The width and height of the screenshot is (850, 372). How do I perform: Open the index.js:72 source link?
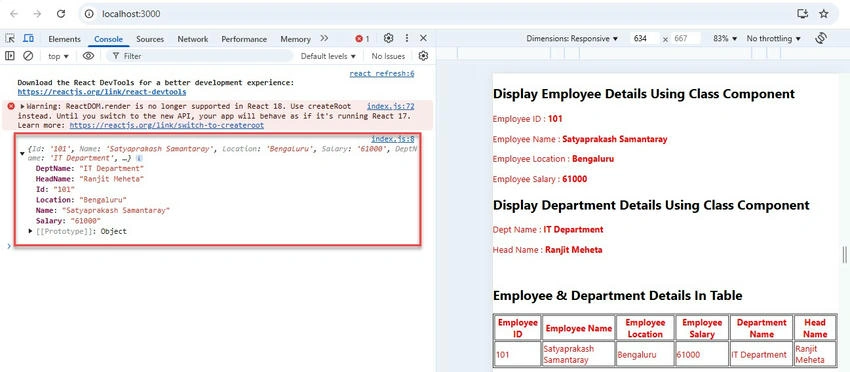click(390, 107)
